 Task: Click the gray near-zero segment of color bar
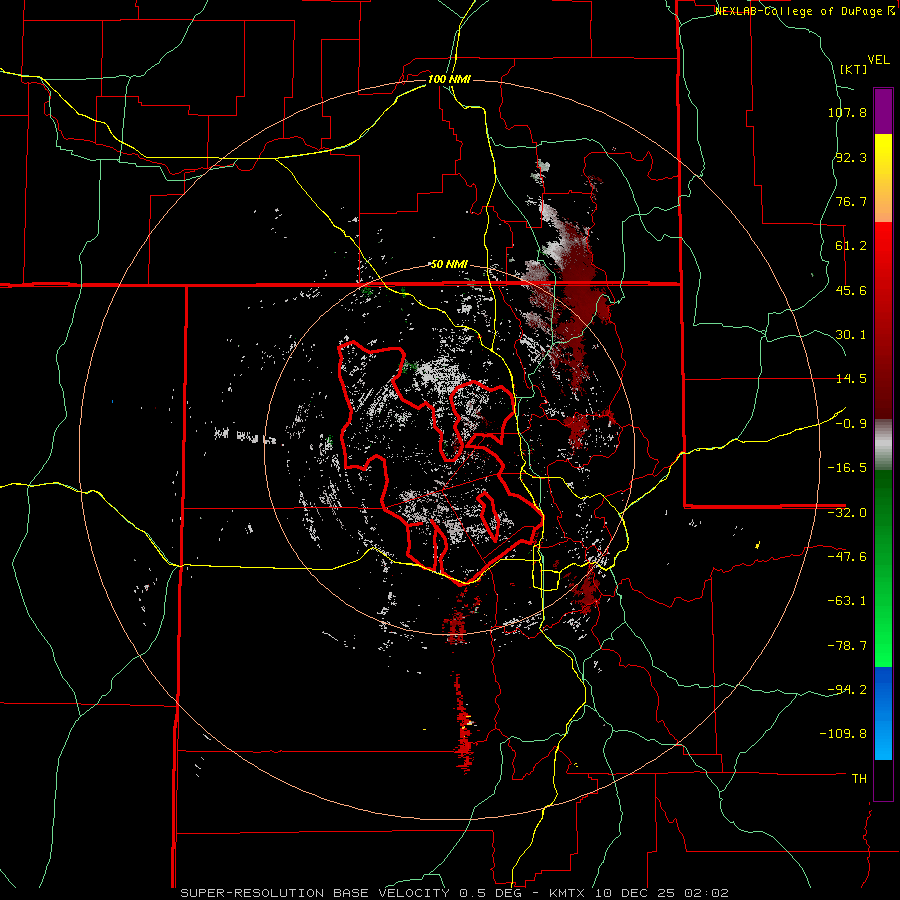click(x=883, y=445)
